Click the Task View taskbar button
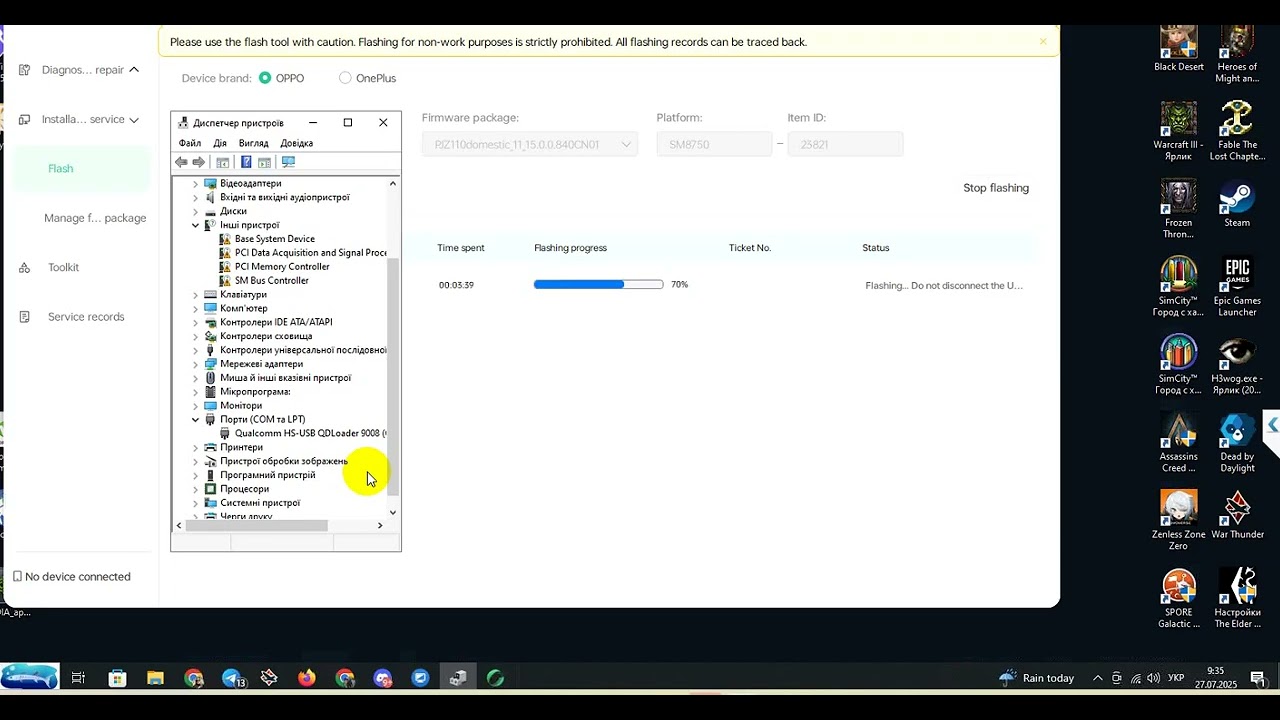 tap(78, 678)
